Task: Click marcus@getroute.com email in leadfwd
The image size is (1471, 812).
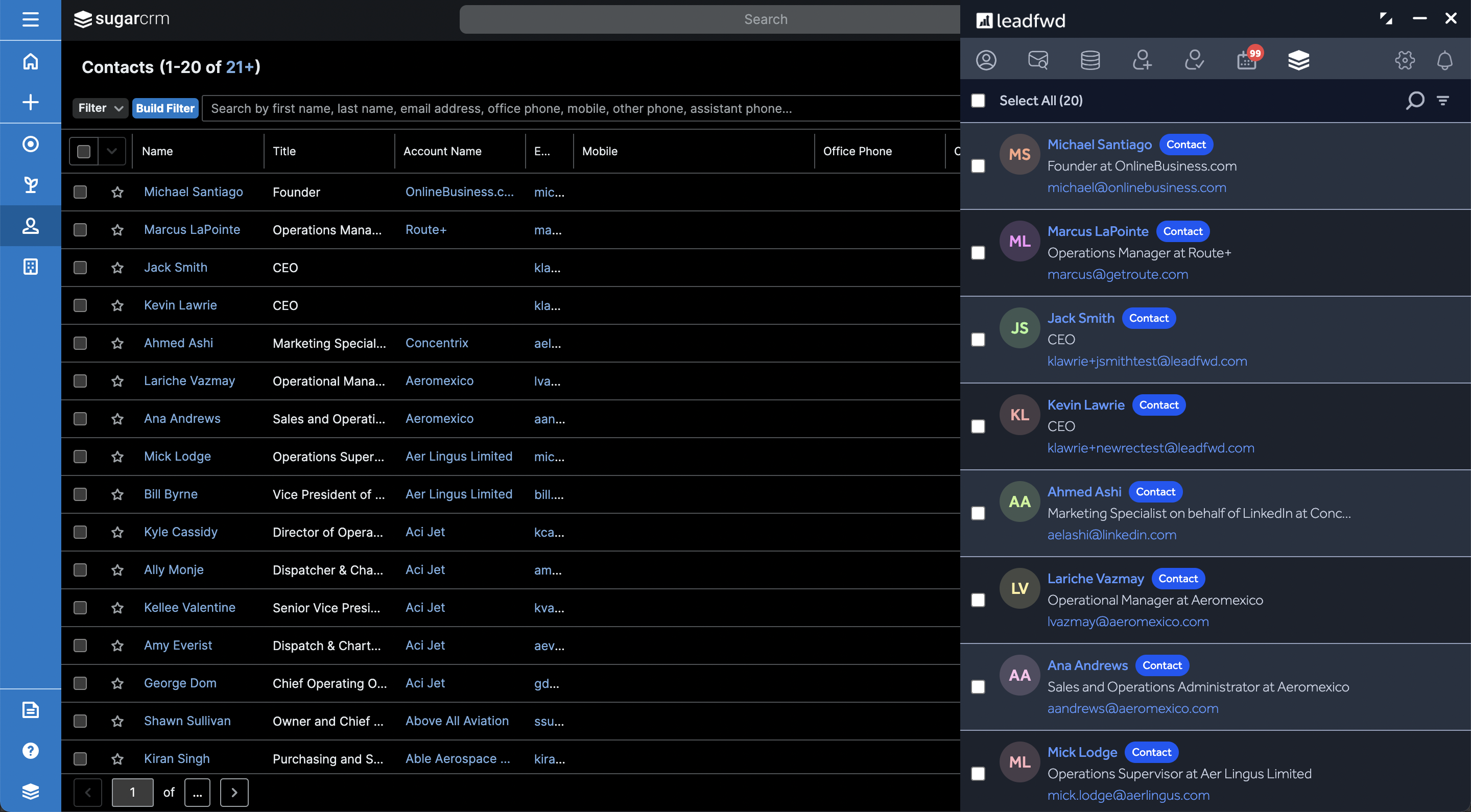Action: pos(1118,274)
